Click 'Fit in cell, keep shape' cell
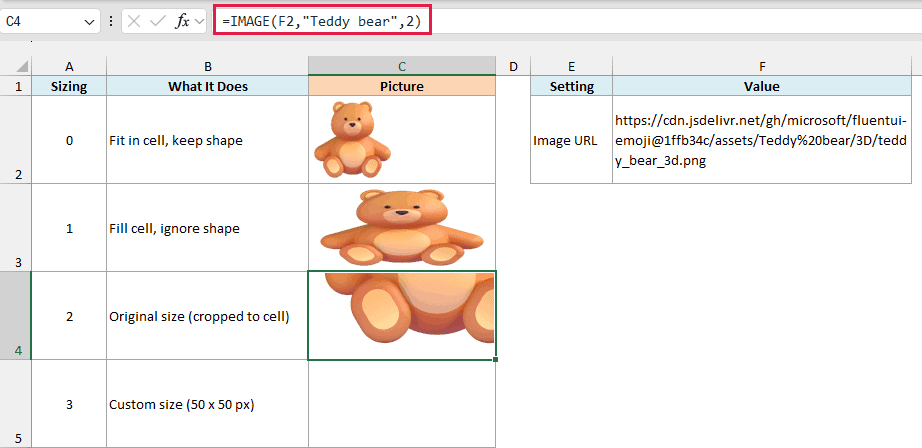922x448 pixels. click(208, 140)
